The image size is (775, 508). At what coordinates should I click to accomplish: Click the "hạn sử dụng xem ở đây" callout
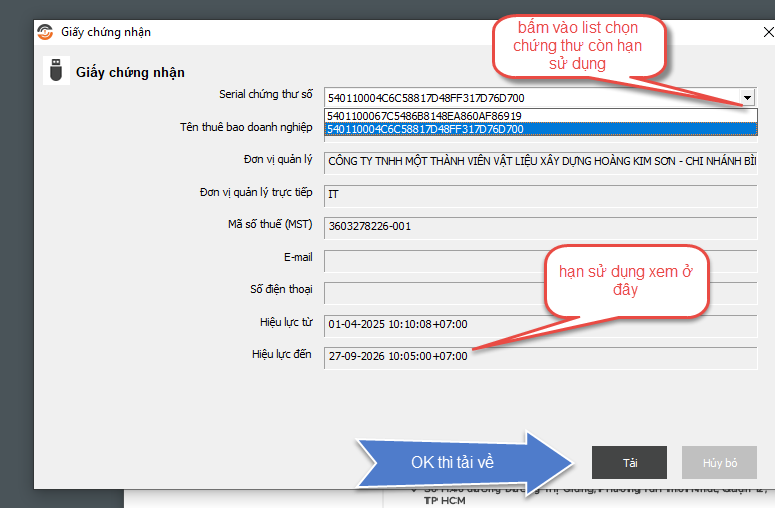pyautogui.click(x=625, y=281)
